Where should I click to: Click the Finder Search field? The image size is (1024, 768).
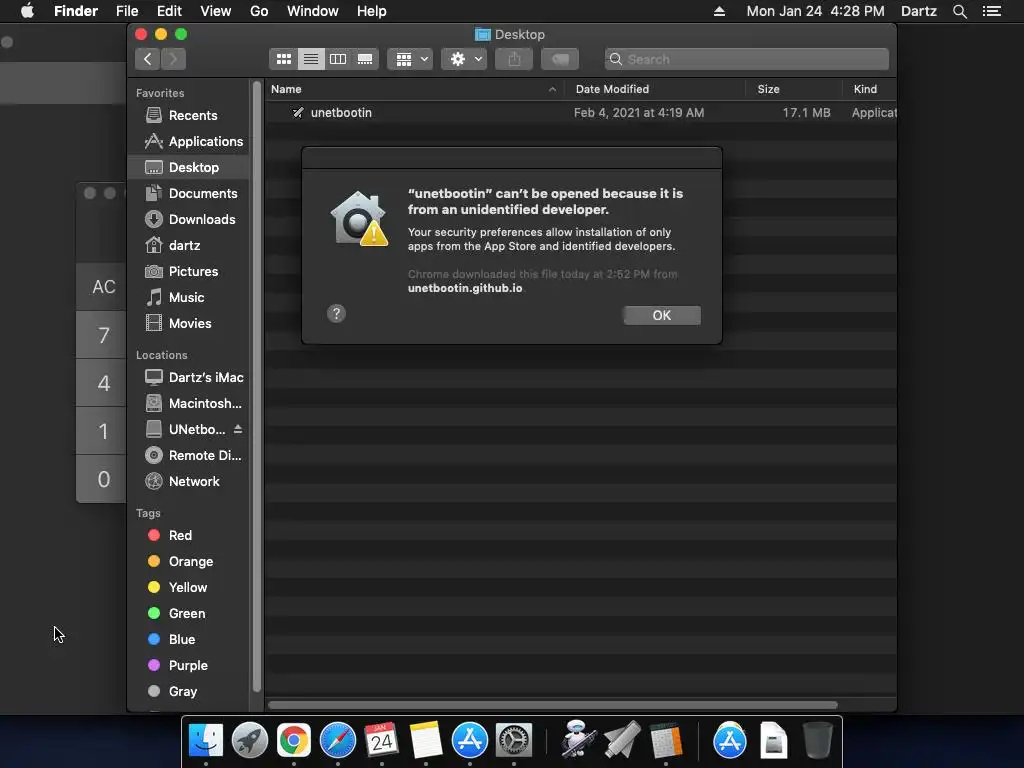pos(746,59)
